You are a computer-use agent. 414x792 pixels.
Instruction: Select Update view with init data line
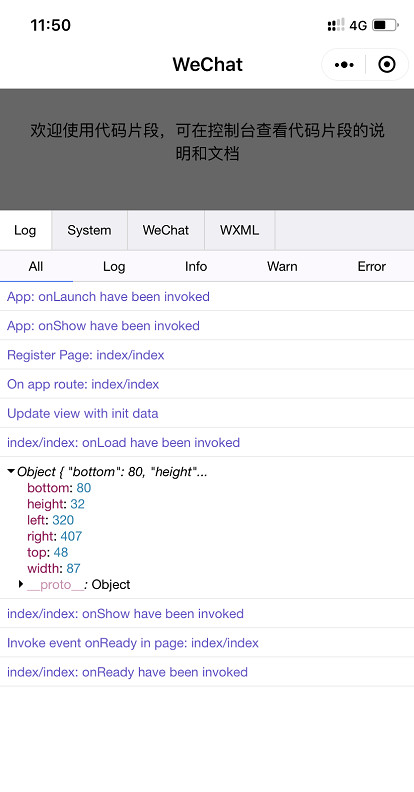207,414
